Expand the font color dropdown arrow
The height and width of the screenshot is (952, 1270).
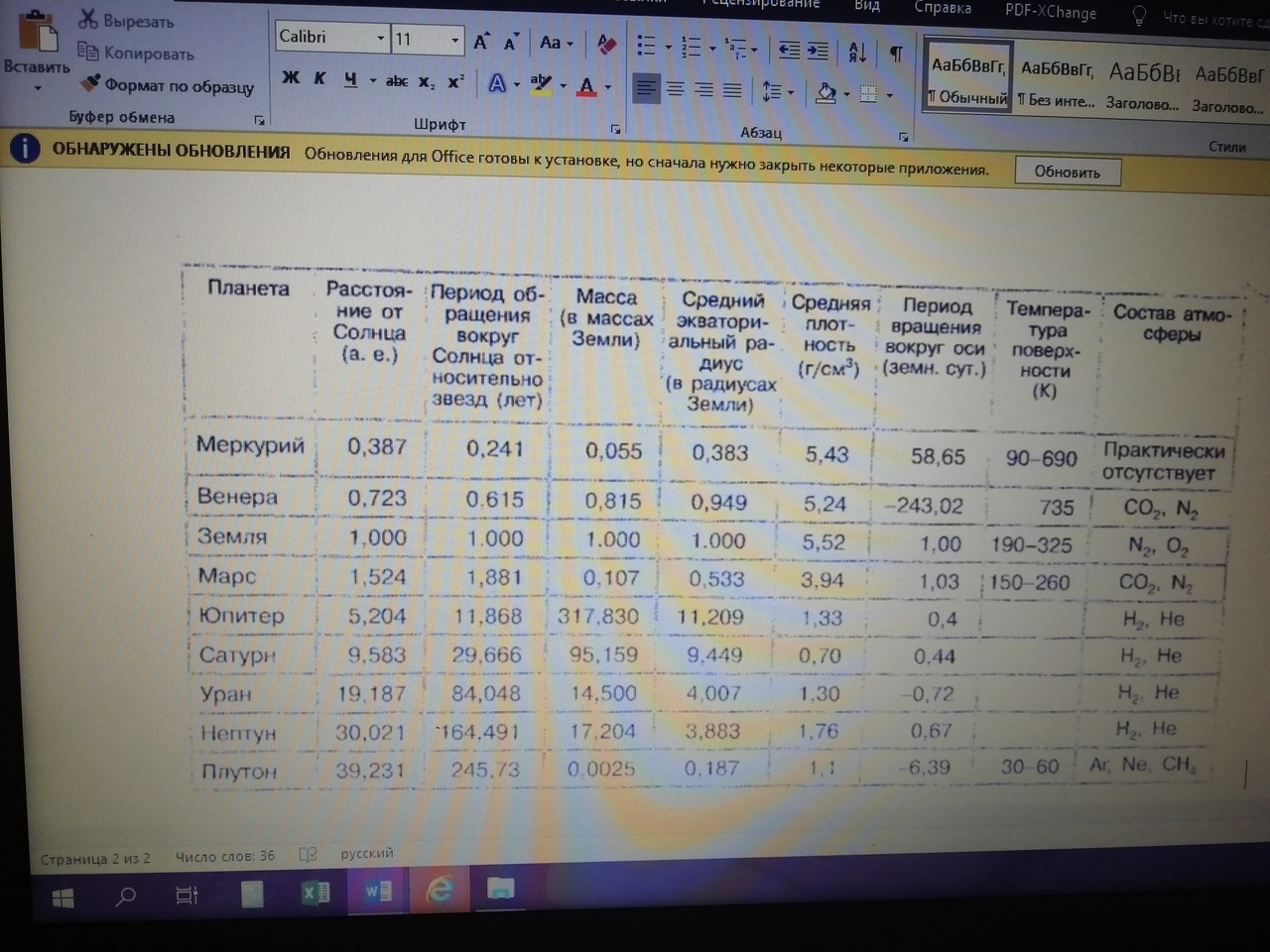click(607, 87)
